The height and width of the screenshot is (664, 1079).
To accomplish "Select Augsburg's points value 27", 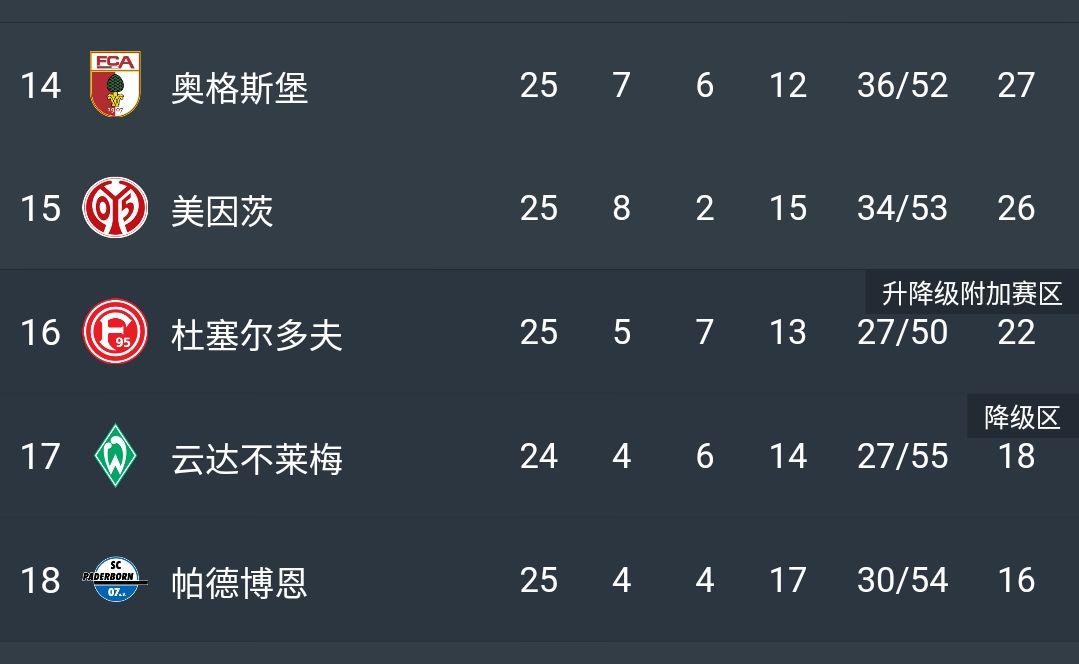I will point(1017,86).
